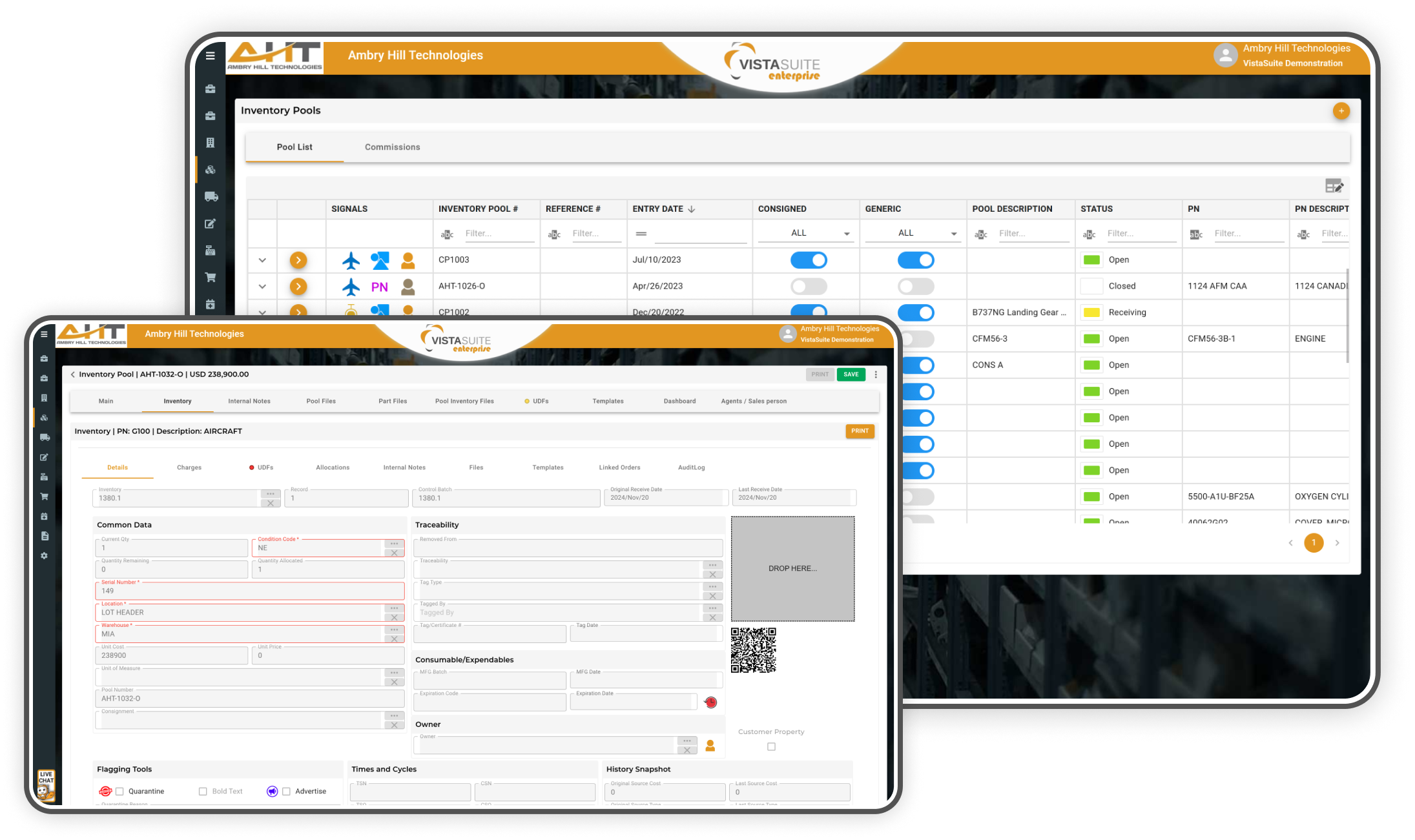
Task: Enable the Quarantine checkbox
Action: tap(119, 792)
